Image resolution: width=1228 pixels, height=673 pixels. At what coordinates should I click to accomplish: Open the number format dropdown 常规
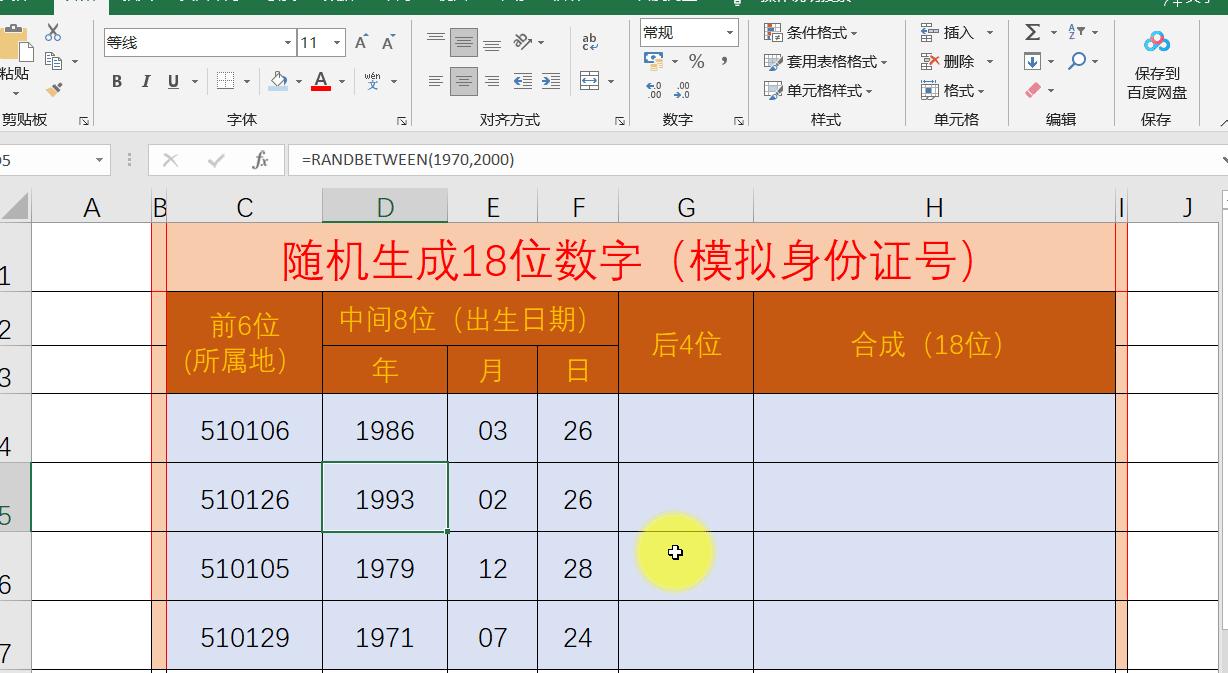730,33
